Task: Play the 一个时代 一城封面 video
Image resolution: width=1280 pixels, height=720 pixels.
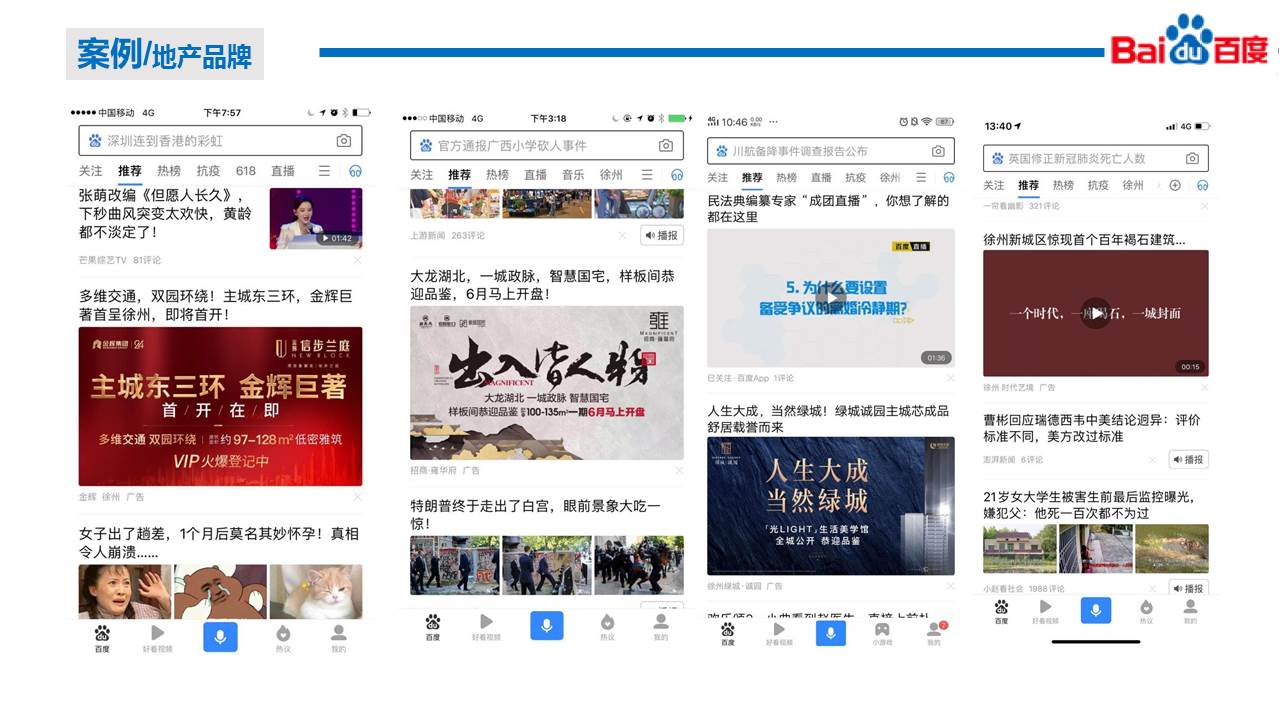Action: (x=1096, y=313)
